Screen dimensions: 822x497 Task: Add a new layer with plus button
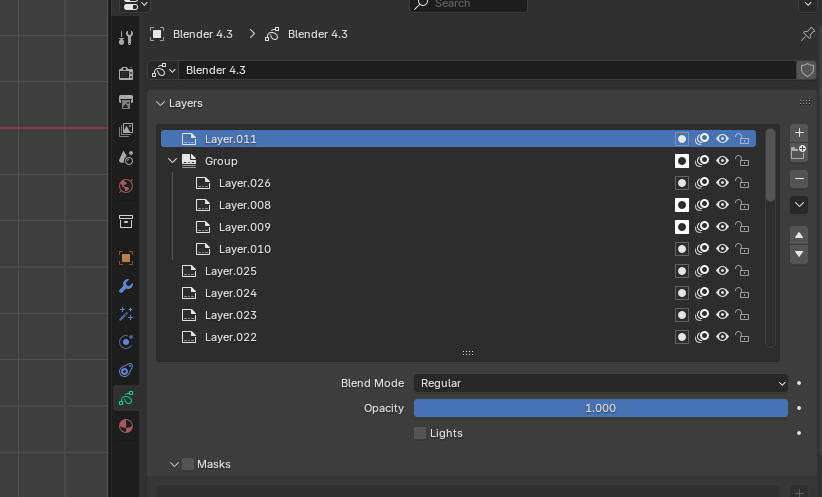[799, 132]
